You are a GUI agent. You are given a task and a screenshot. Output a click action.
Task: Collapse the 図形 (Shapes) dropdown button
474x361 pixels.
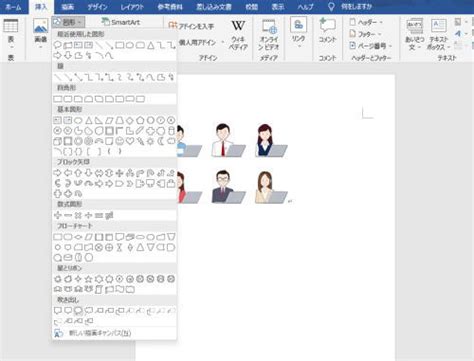click(68, 22)
